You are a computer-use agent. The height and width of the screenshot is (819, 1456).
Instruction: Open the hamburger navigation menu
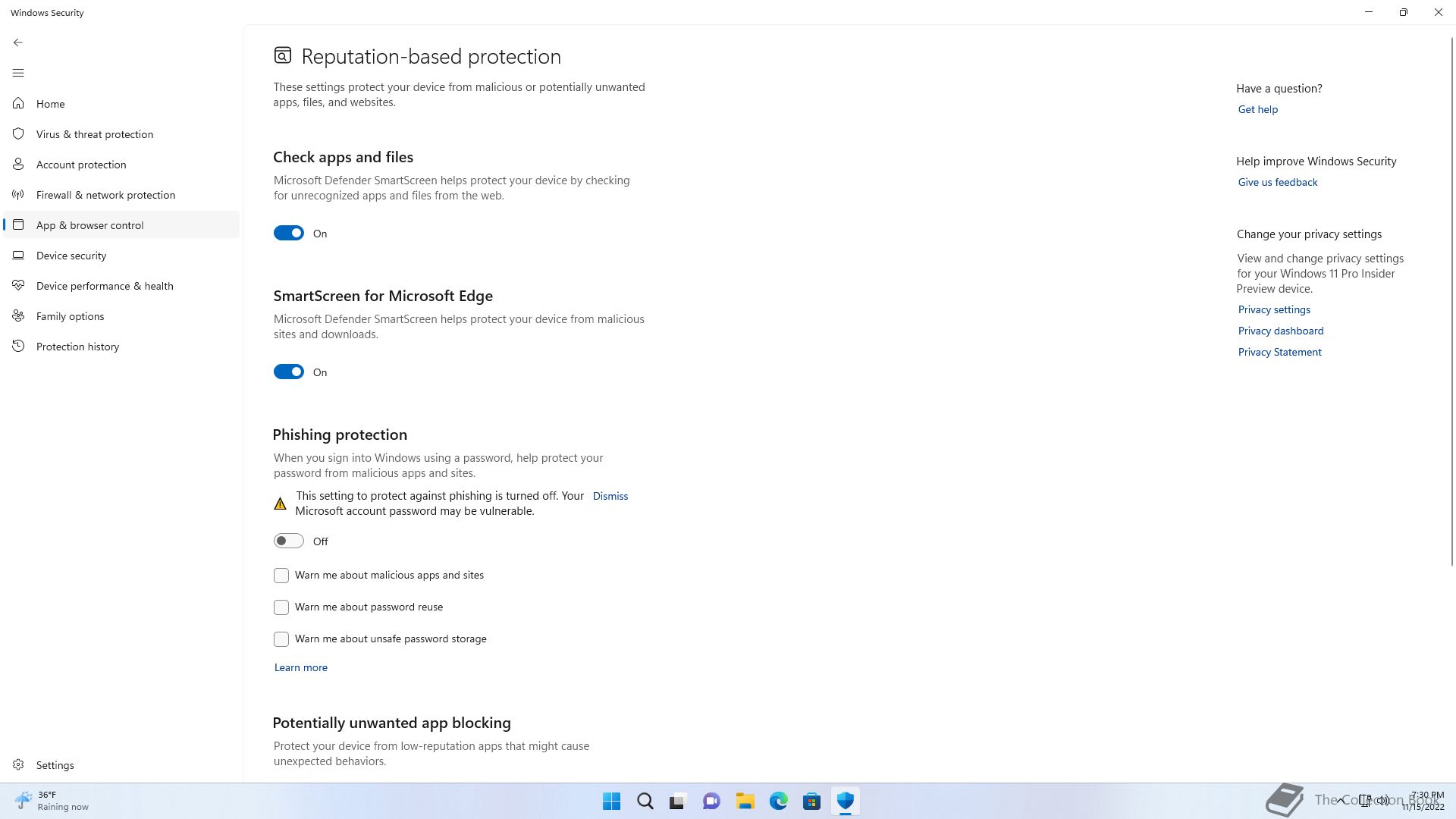(18, 73)
